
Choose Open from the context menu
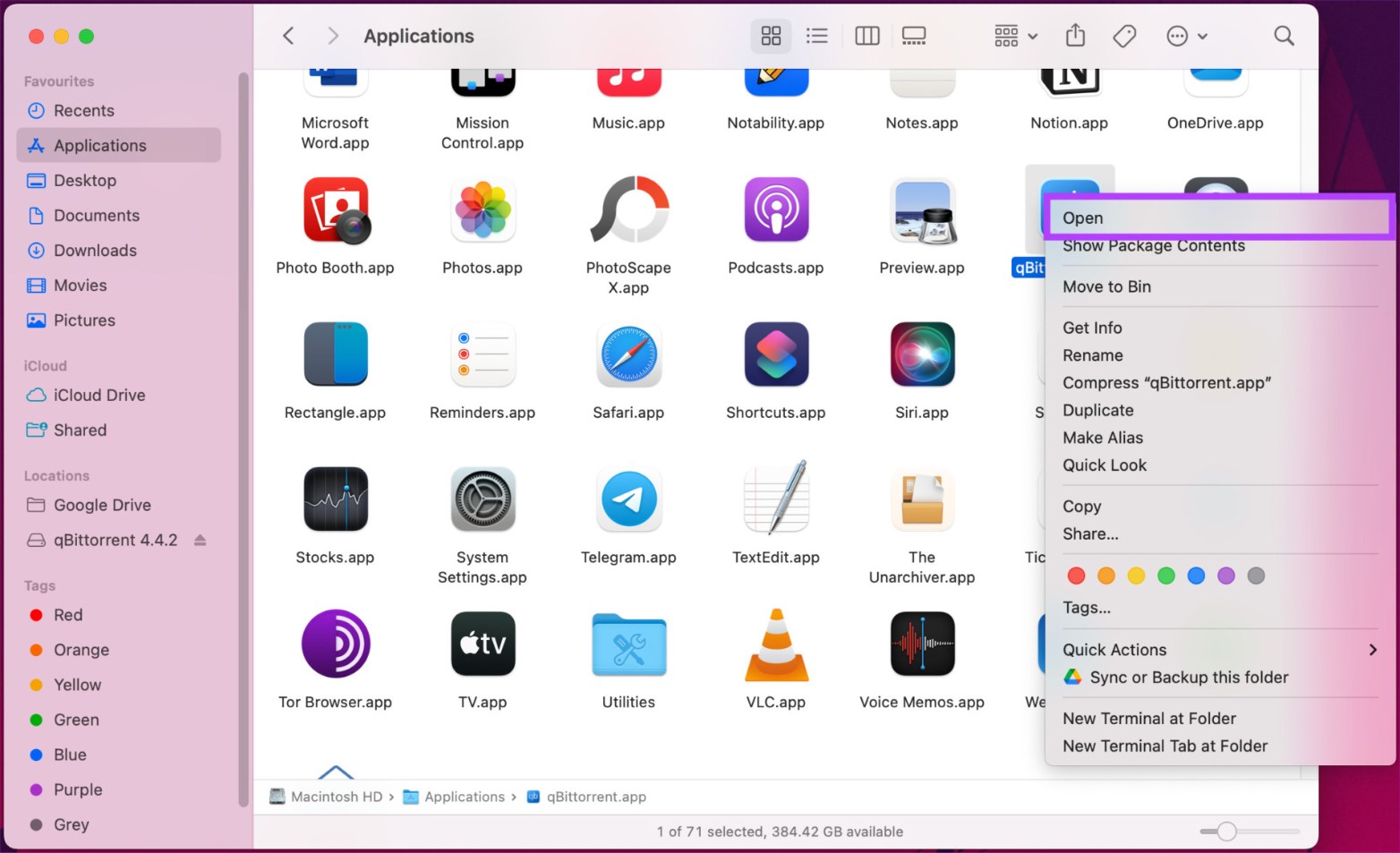tap(1083, 218)
